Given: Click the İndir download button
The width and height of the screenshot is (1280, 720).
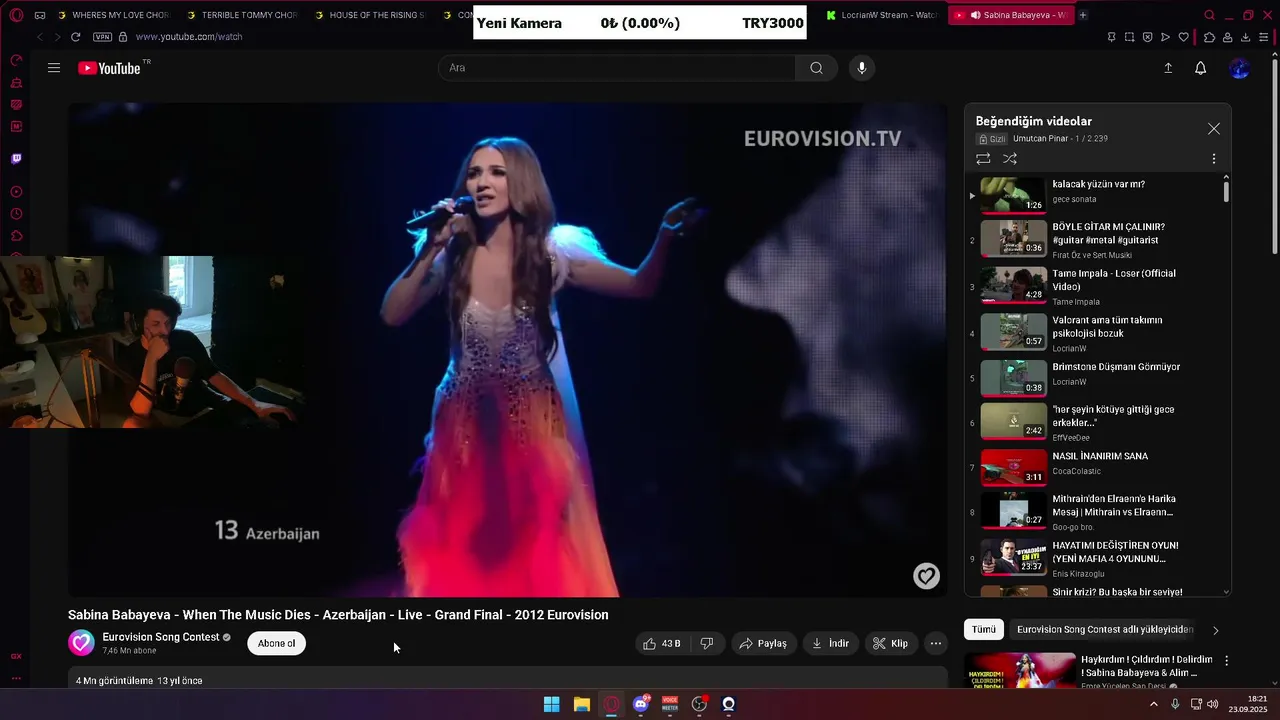Looking at the screenshot, I should click(x=830, y=644).
